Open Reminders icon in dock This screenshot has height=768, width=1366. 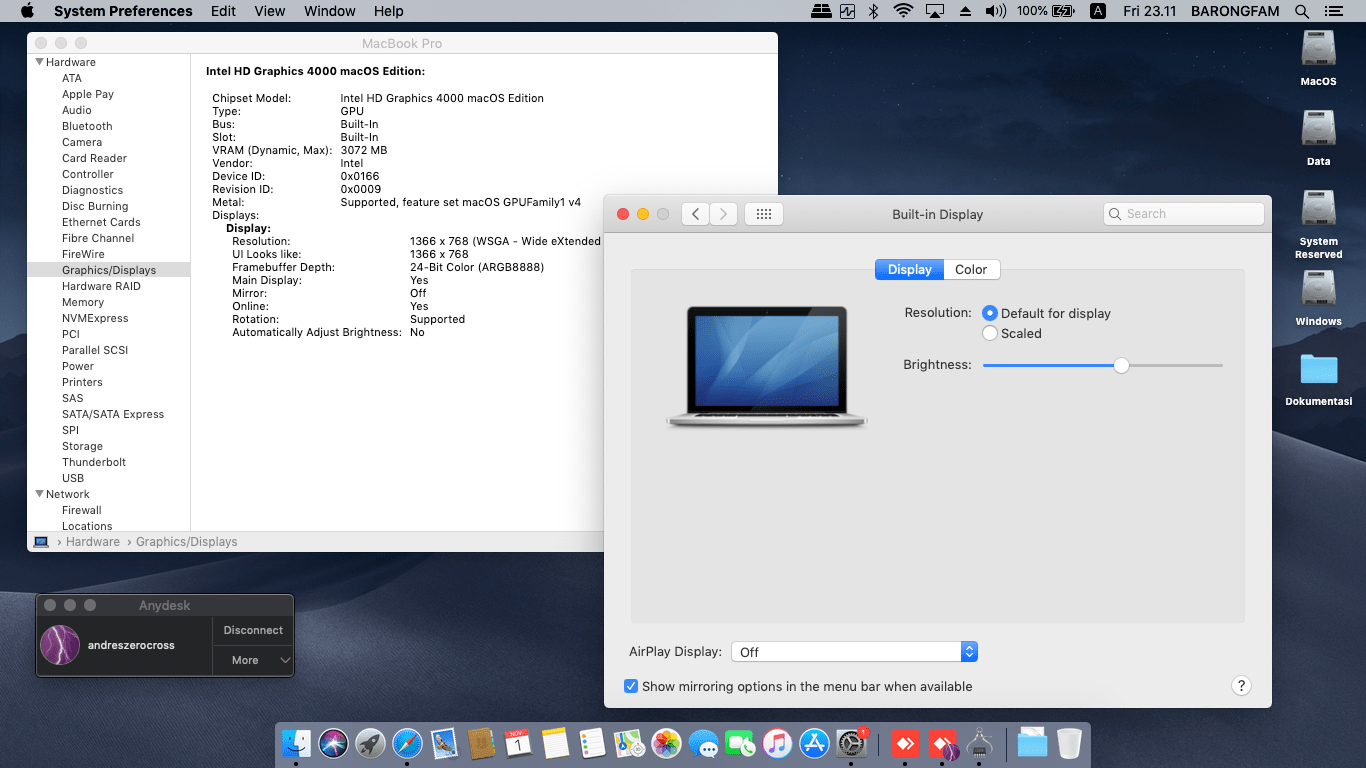click(x=592, y=743)
